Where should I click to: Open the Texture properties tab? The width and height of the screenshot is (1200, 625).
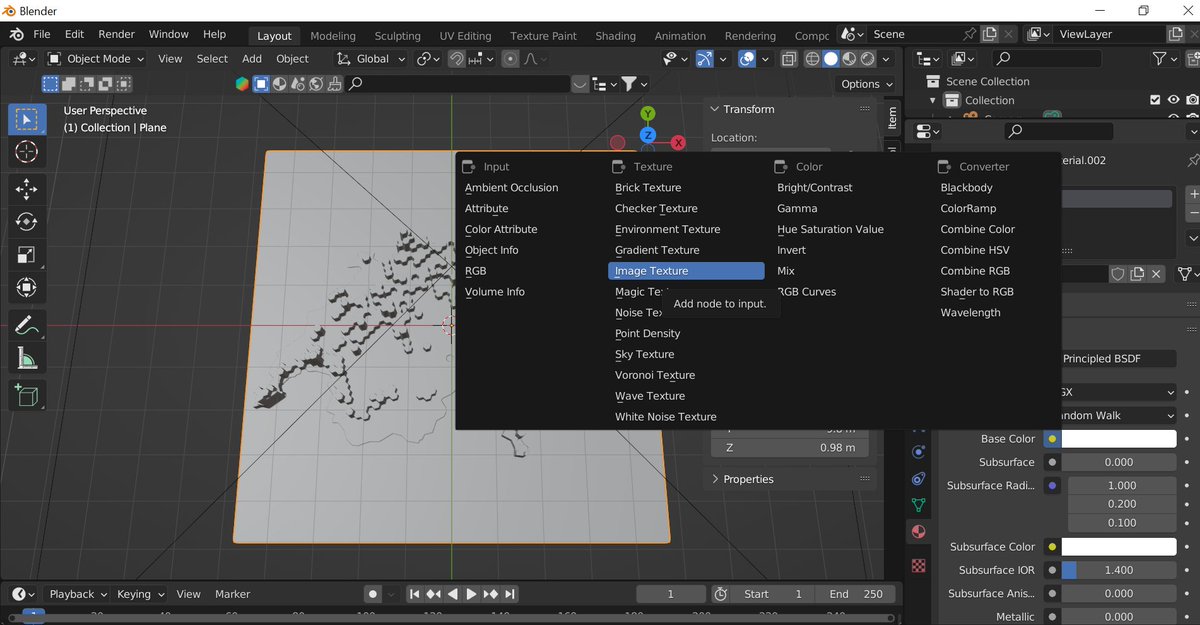click(x=919, y=566)
